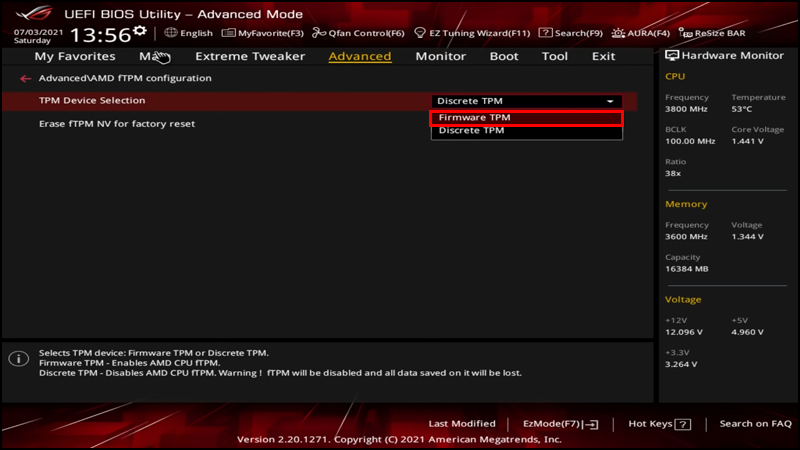Click the English language label
Image resolution: width=800 pixels, height=450 pixels.
[196, 33]
